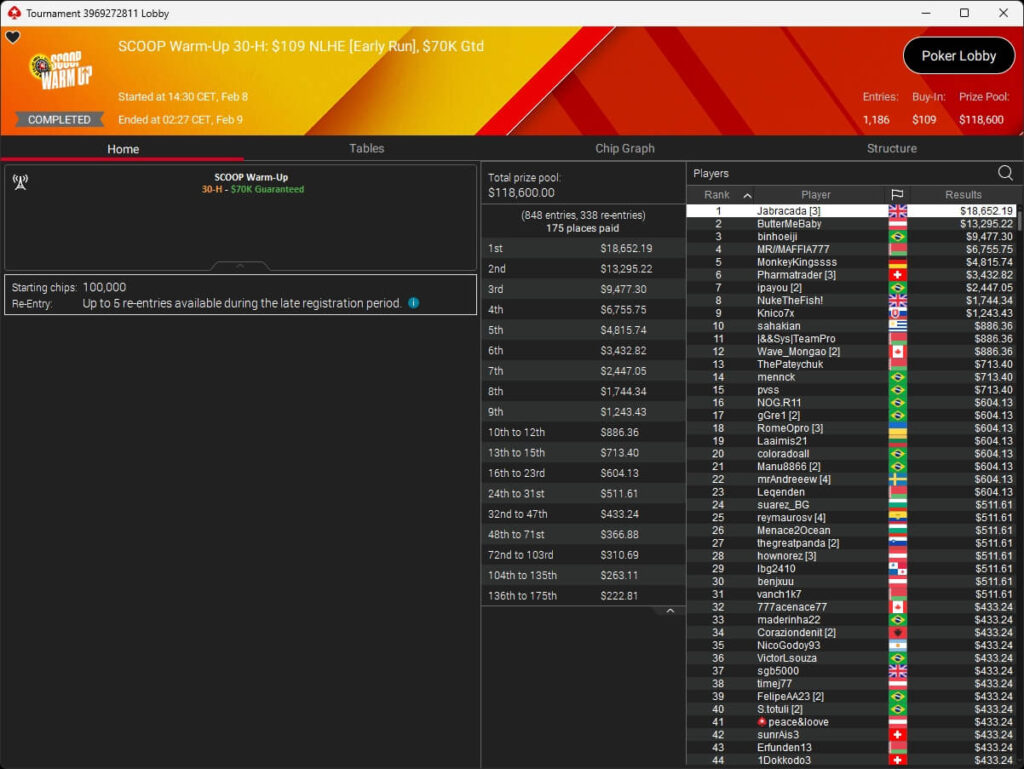
Task: Click the heart favorite icon
Action: [13, 38]
